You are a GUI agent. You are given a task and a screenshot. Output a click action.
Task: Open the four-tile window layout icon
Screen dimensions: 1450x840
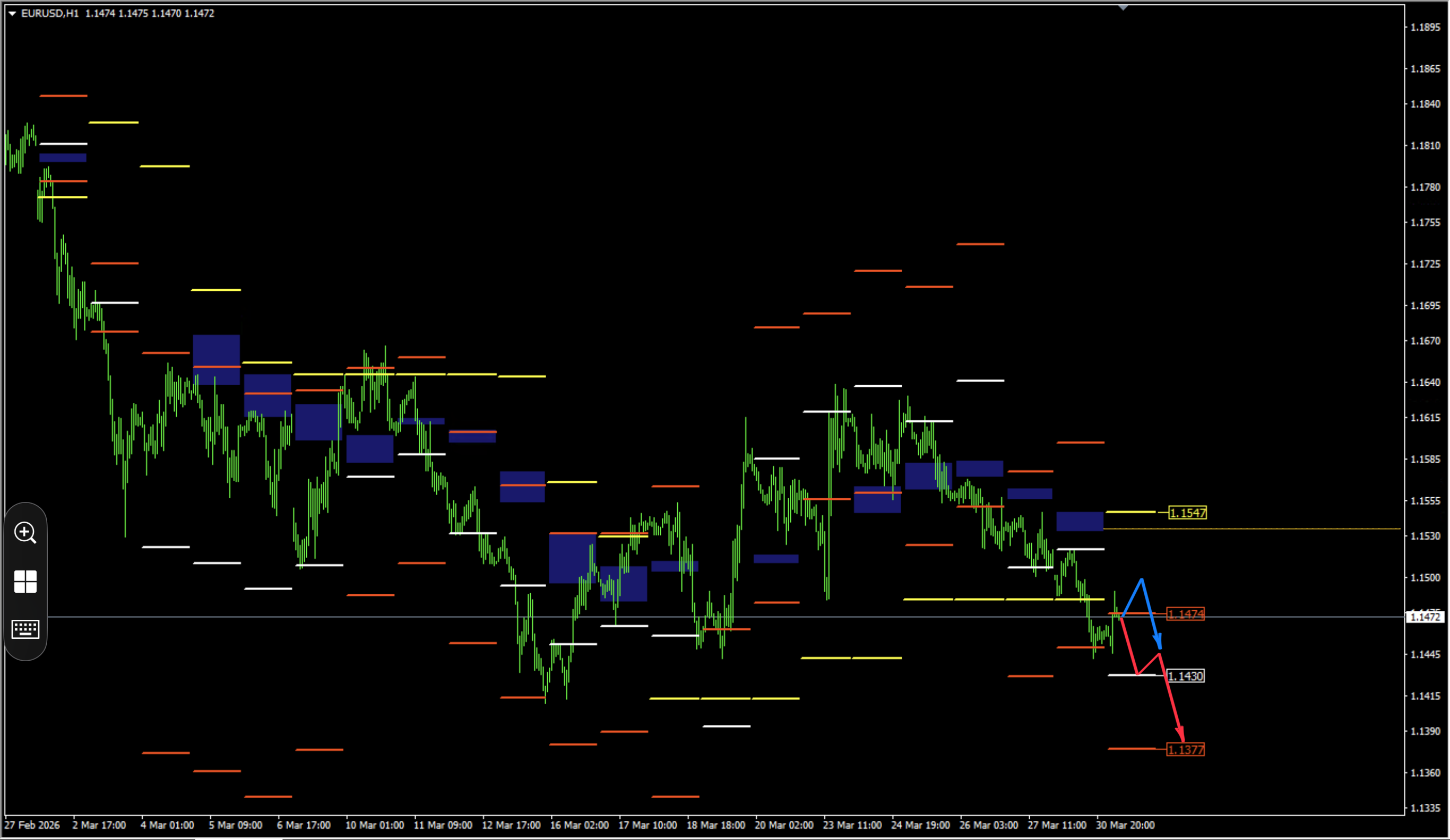25,582
